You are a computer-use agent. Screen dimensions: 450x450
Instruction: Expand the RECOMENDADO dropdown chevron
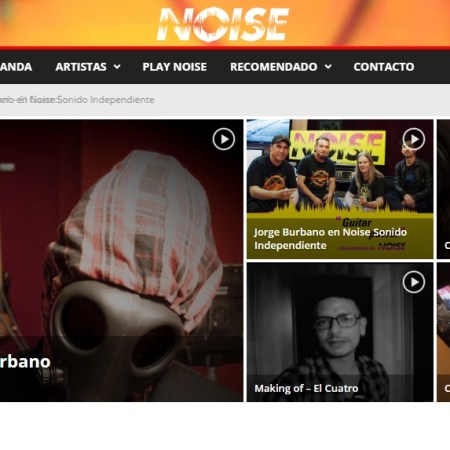coord(328,67)
